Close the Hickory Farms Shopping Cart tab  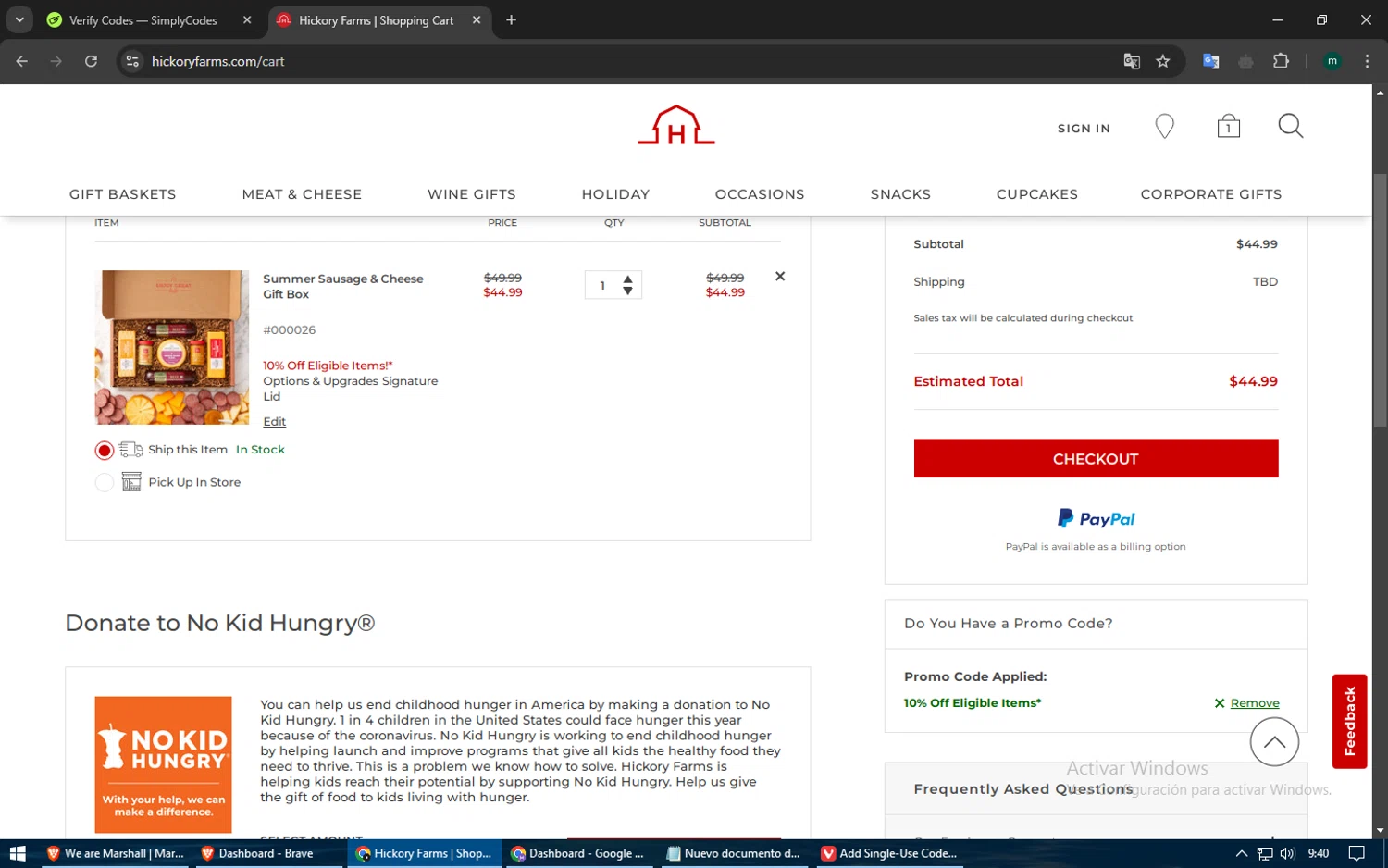click(x=477, y=20)
